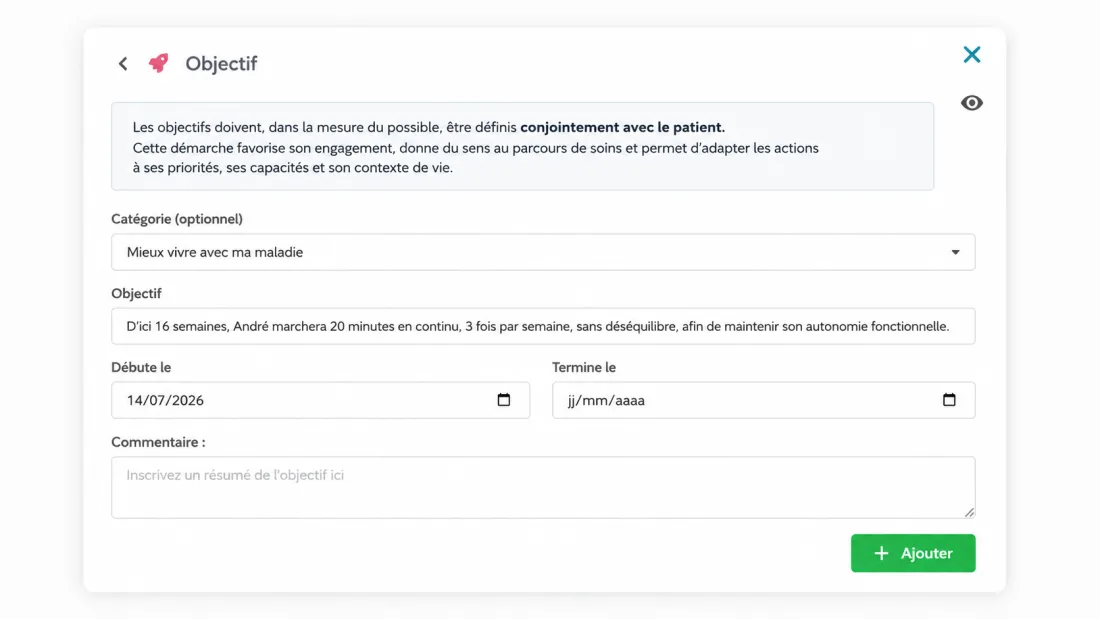Click the pink rocket Objectif icon
This screenshot has width=1100, height=619.
pos(159,63)
